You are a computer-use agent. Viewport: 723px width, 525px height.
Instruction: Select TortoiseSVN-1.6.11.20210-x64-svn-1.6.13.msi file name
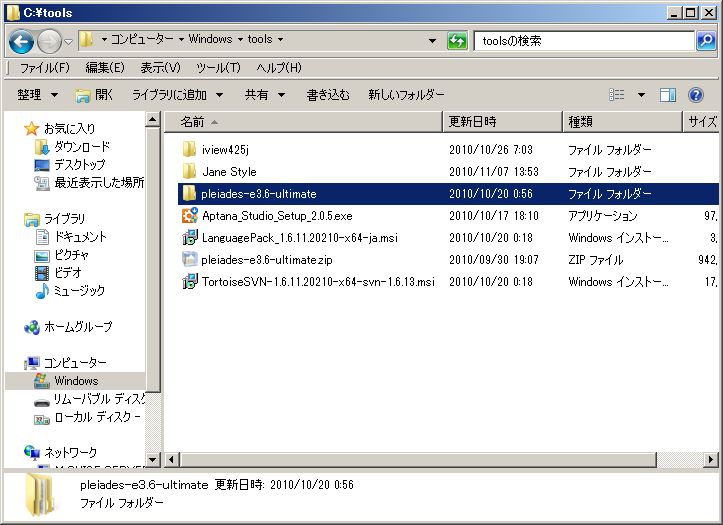(x=318, y=282)
